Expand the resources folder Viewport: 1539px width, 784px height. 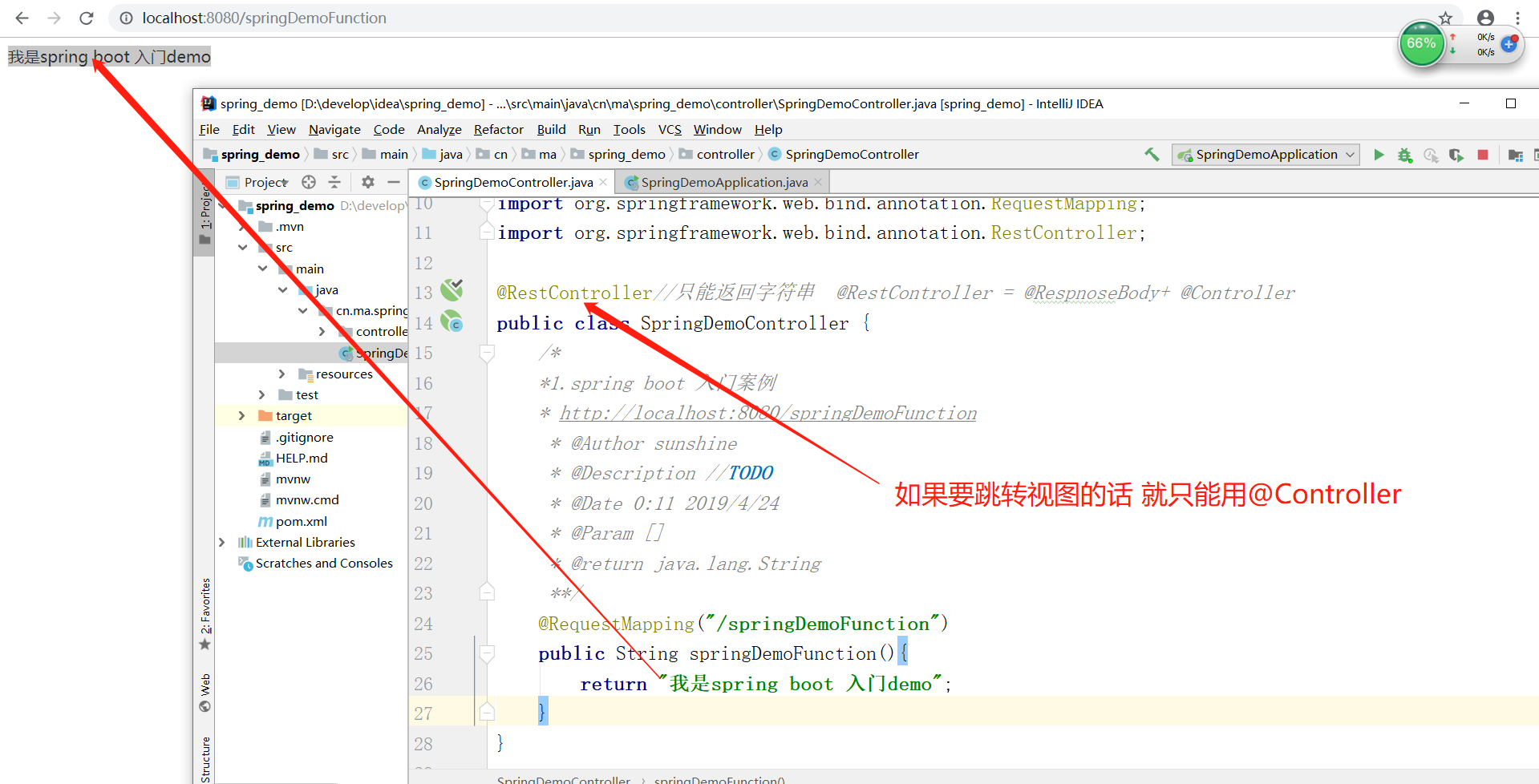point(281,374)
